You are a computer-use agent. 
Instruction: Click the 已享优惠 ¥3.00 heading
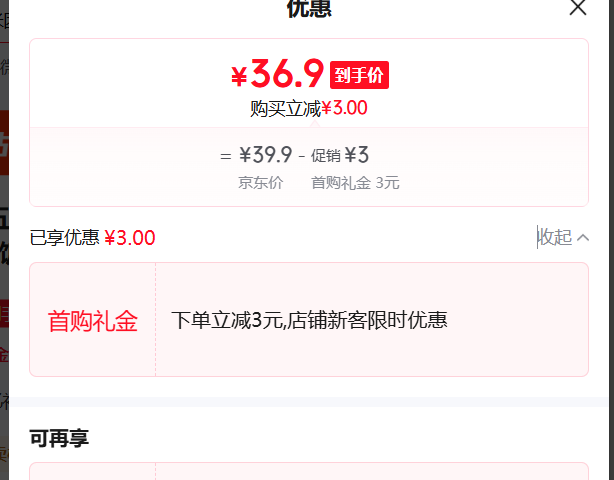point(92,238)
